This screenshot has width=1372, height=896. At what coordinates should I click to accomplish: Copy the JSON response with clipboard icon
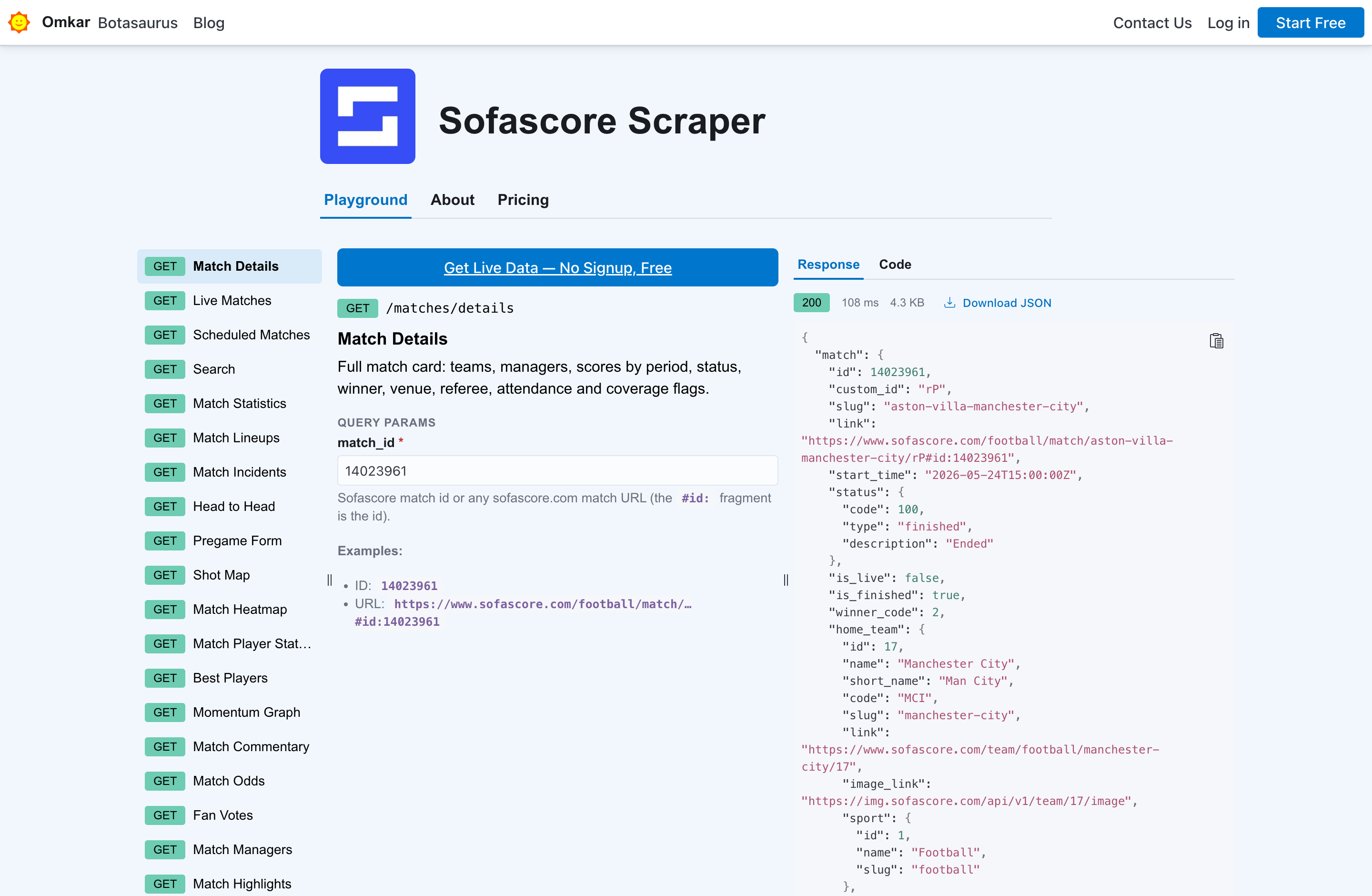pyautogui.click(x=1216, y=341)
